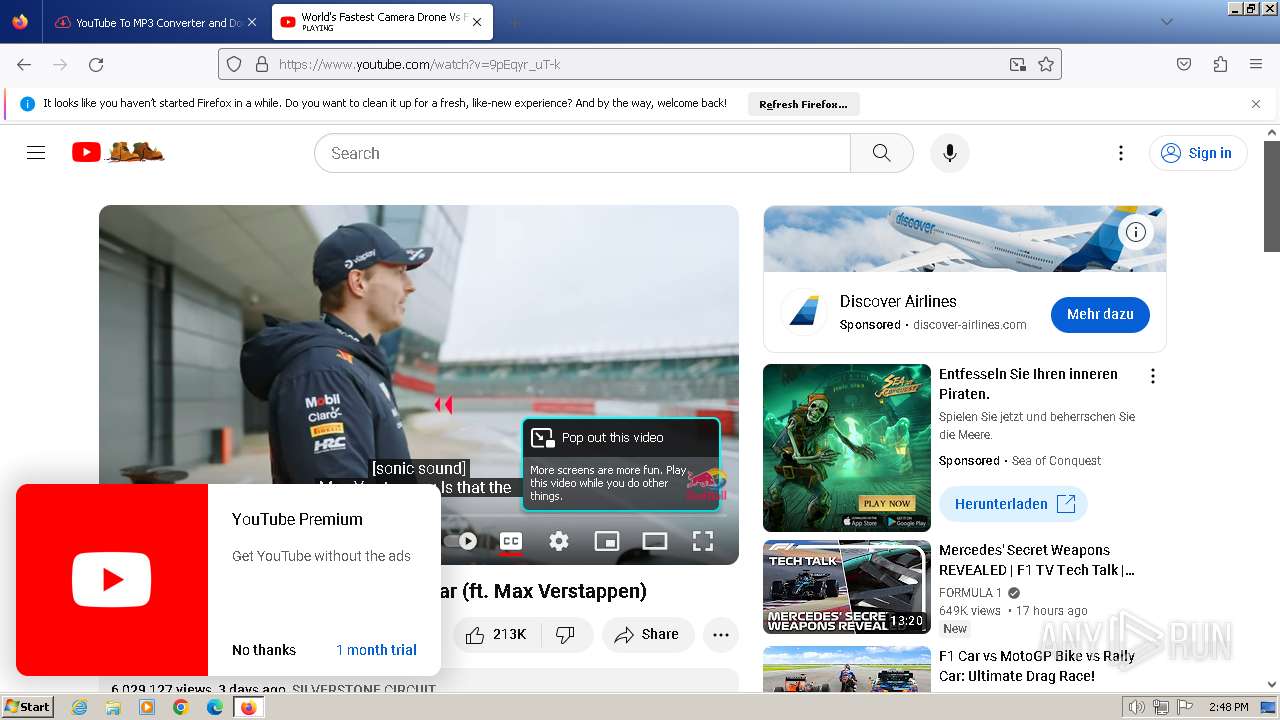
Task: View site security lock information
Action: coord(262,64)
